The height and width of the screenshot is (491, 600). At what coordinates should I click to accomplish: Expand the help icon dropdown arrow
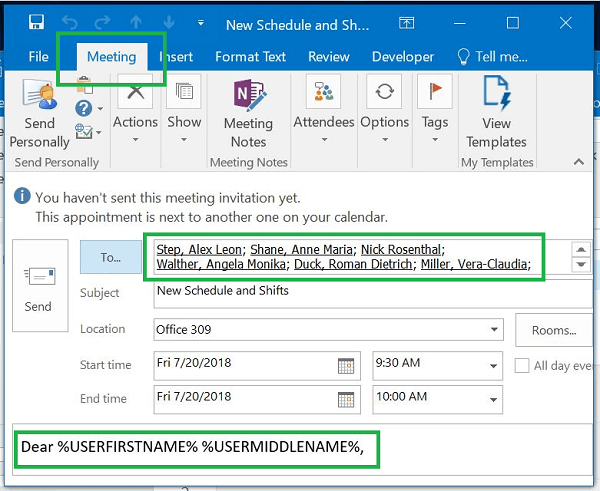tap(100, 109)
